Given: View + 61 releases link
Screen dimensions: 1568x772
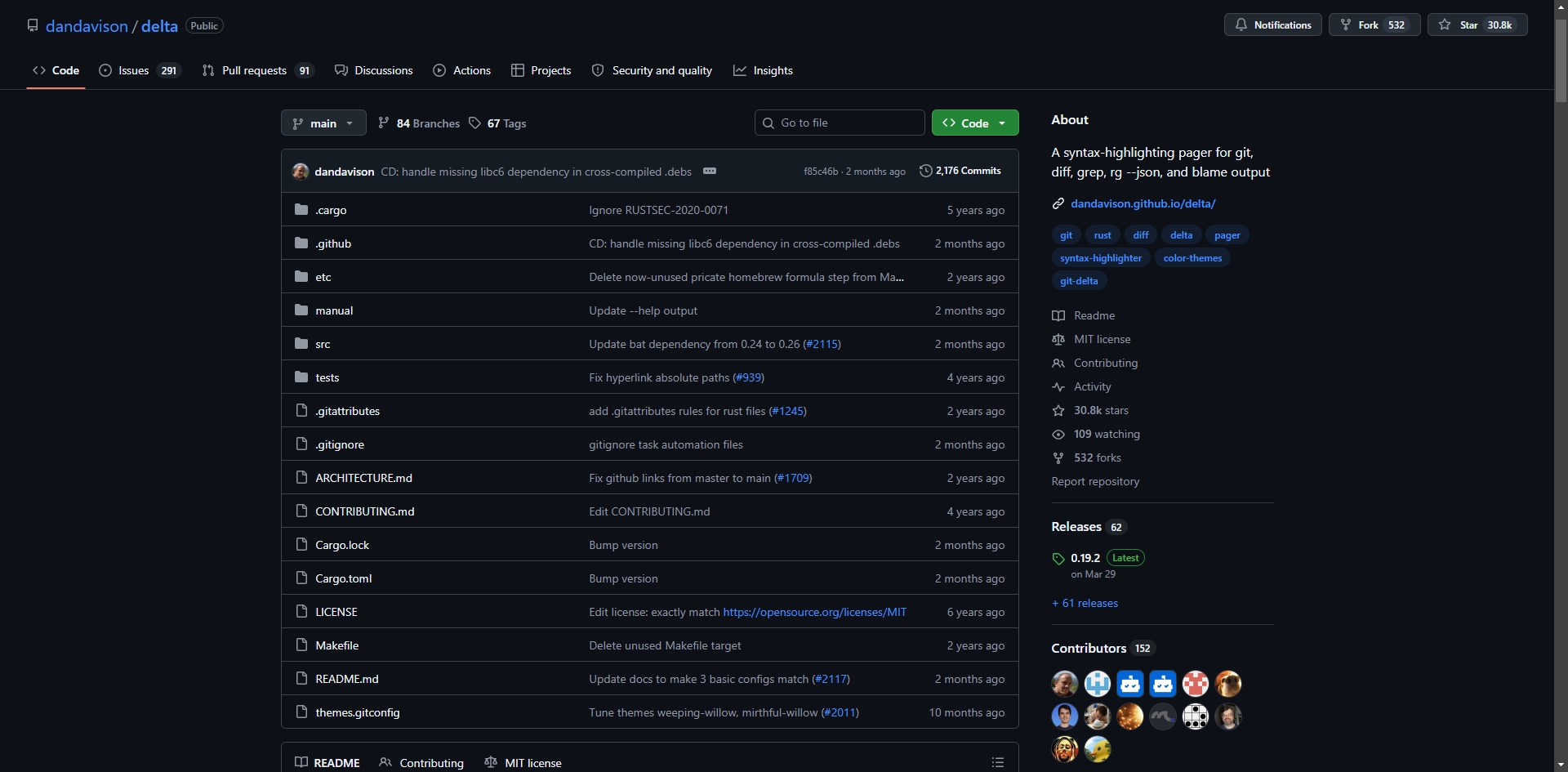Looking at the screenshot, I should point(1085,603).
